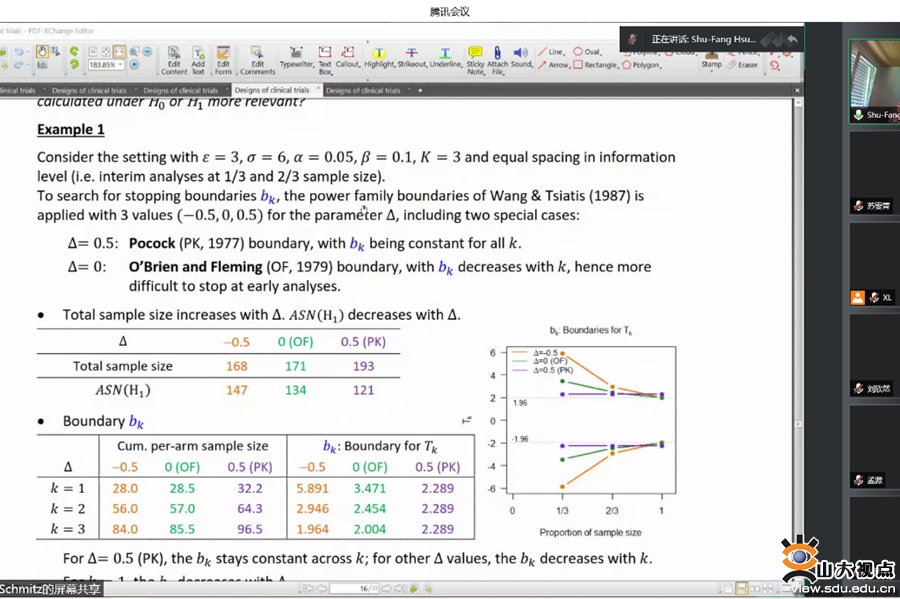This screenshot has width=900, height=599.
Task: Click the Add Text button
Action: [x=198, y=59]
